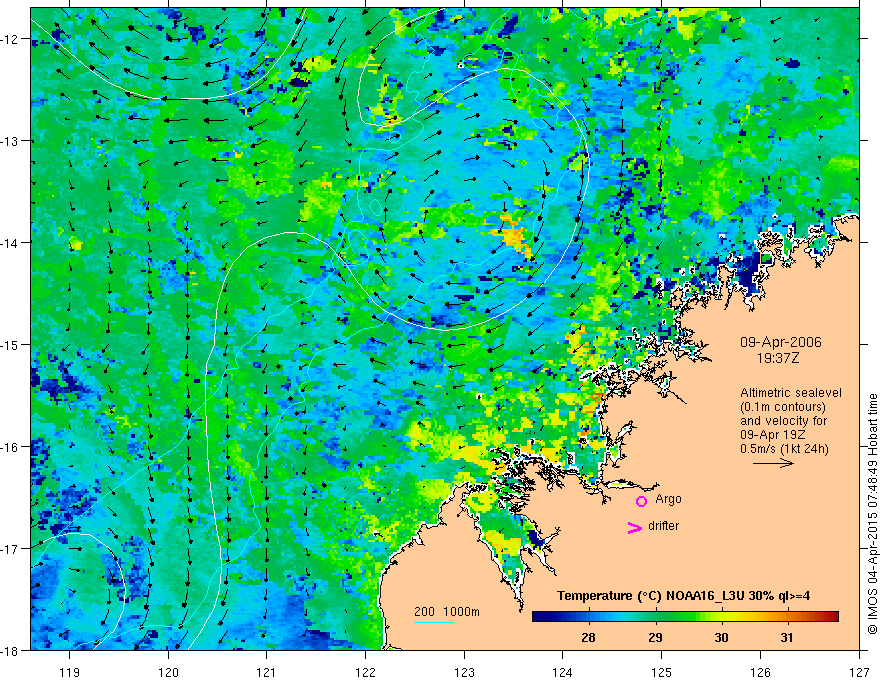
Task: Click the '09-Apr 19Z' text line
Action: pos(773,435)
